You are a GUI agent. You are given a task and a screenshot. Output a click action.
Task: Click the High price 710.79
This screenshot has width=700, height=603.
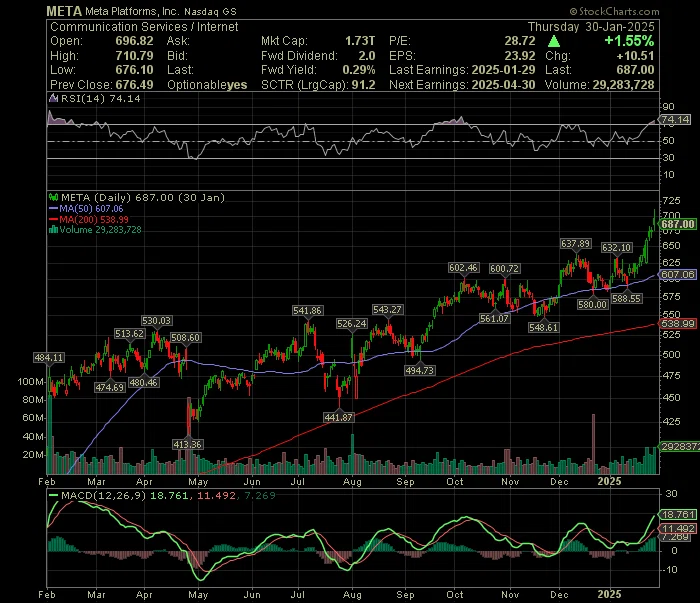click(134, 56)
